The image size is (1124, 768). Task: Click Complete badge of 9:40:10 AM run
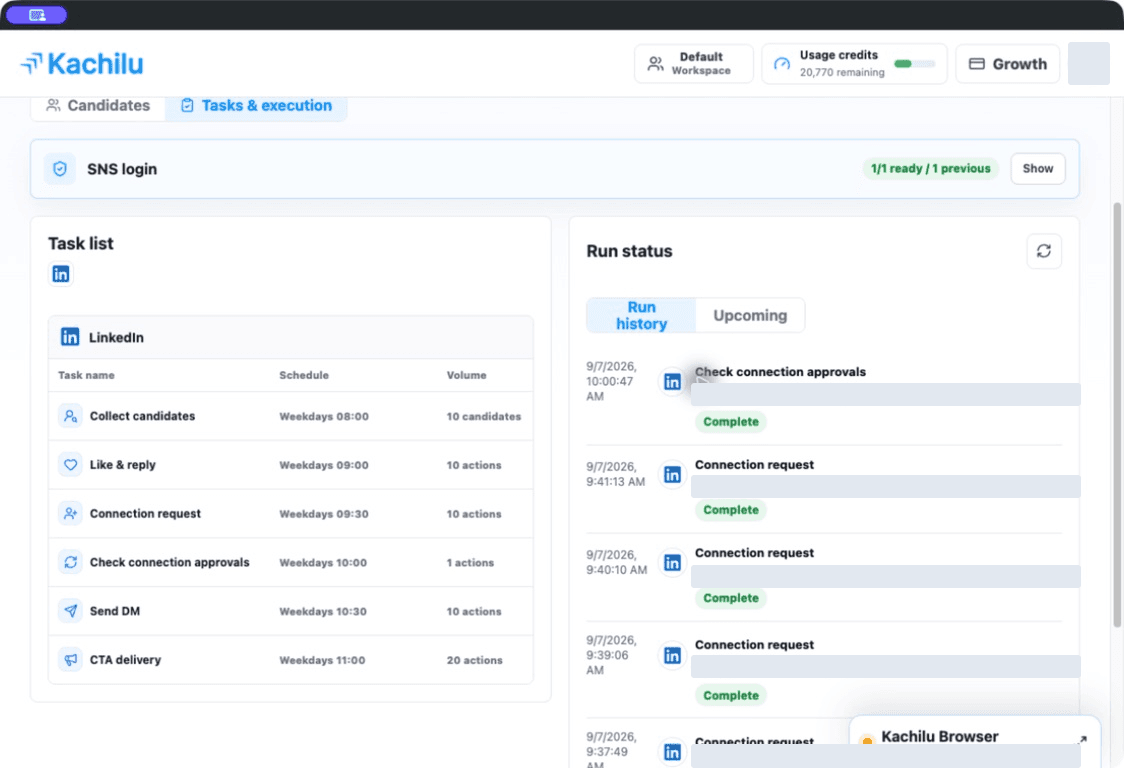[x=730, y=598]
